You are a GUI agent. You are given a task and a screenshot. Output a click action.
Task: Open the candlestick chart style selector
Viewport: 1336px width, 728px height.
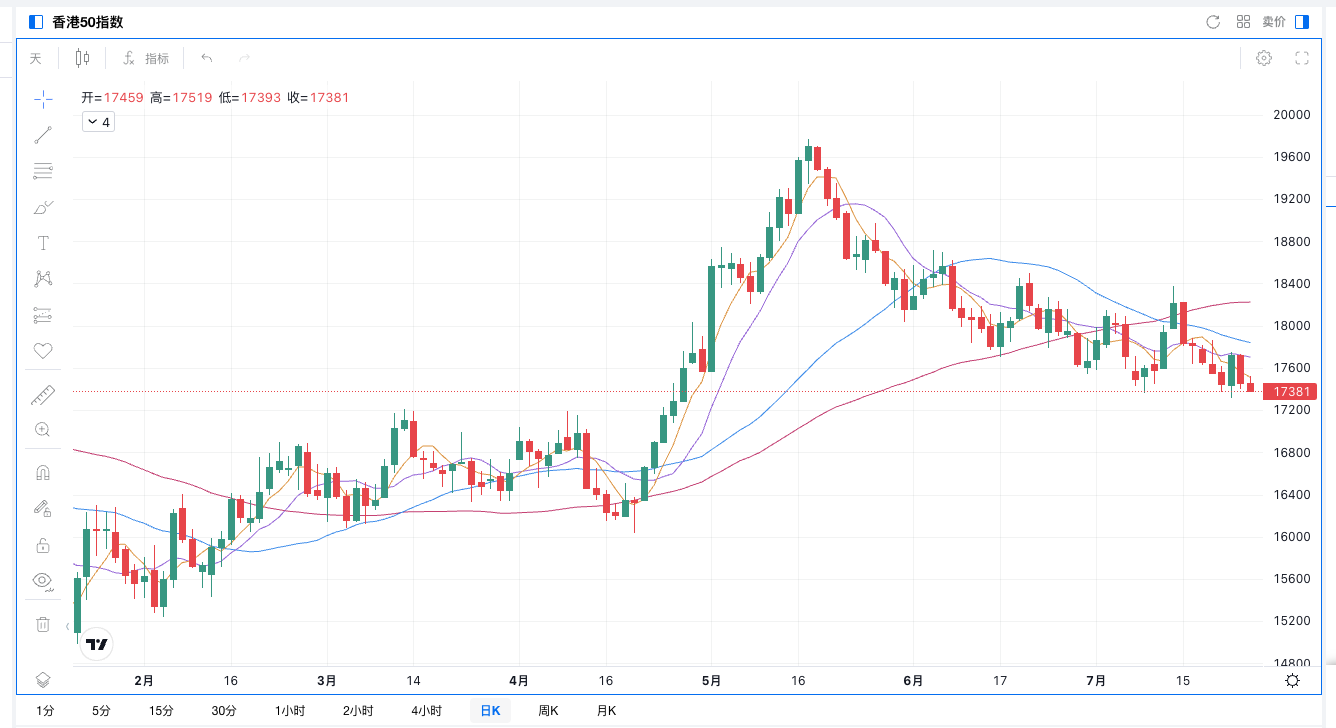pos(82,58)
